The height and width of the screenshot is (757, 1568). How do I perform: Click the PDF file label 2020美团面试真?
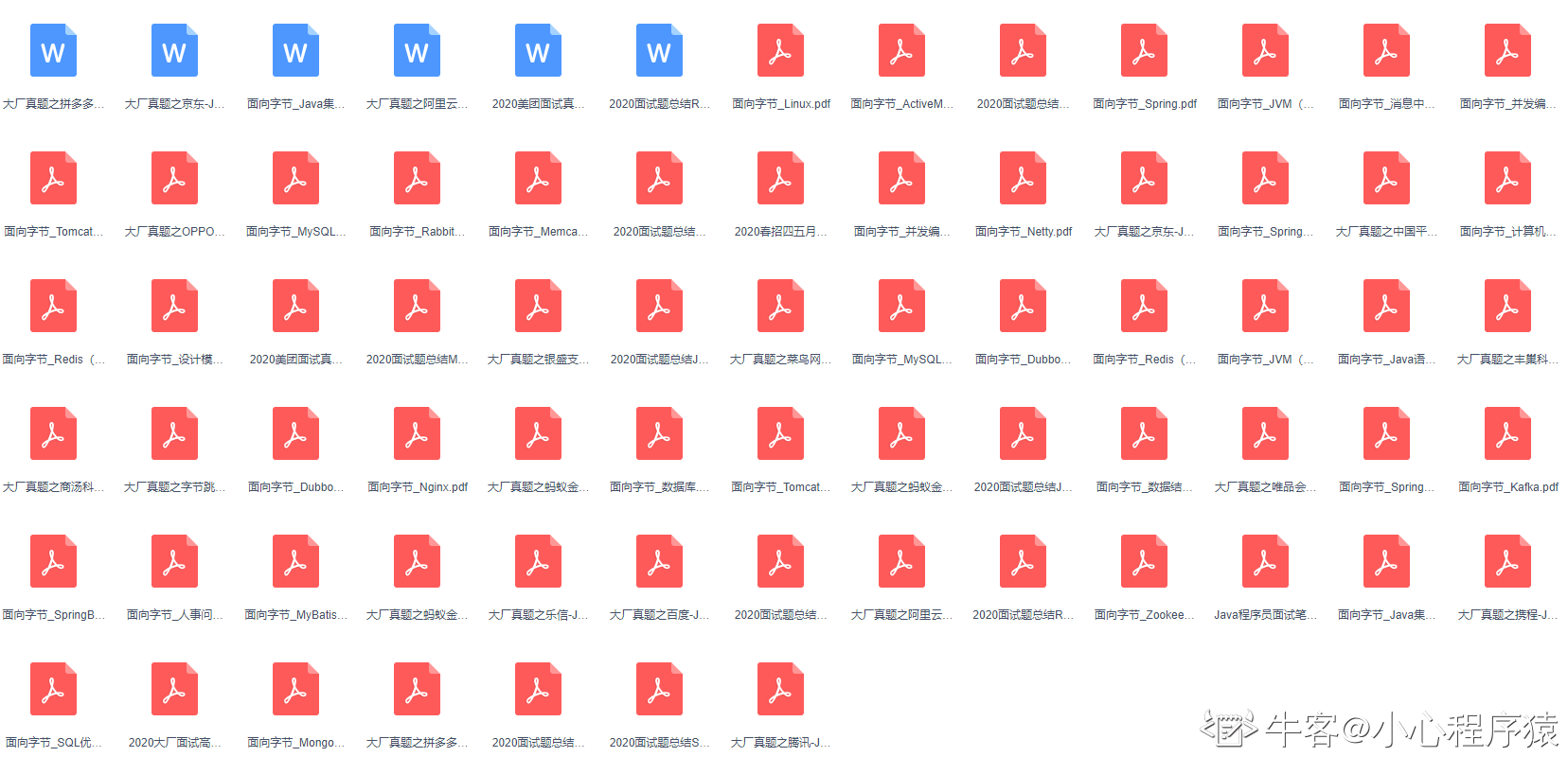coord(295,360)
